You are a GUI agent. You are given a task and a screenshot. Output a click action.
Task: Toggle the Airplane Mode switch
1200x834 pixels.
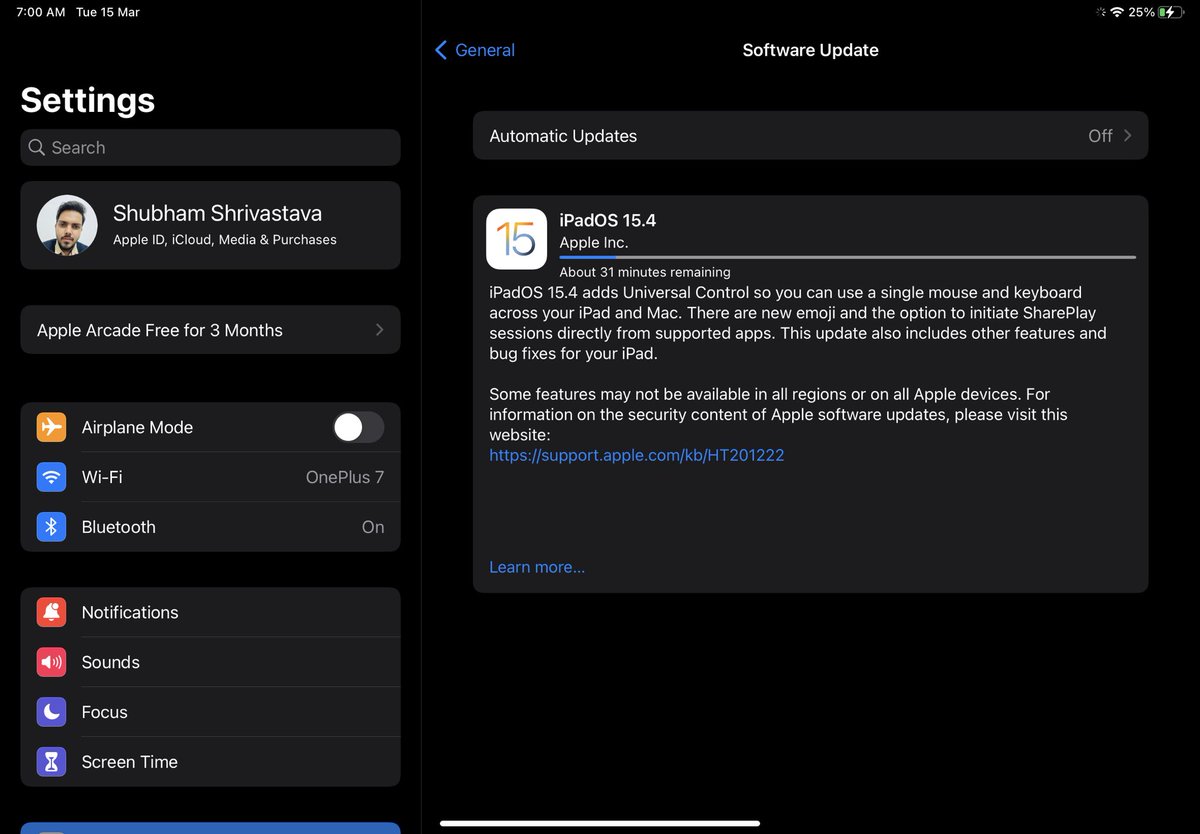[x=358, y=427]
